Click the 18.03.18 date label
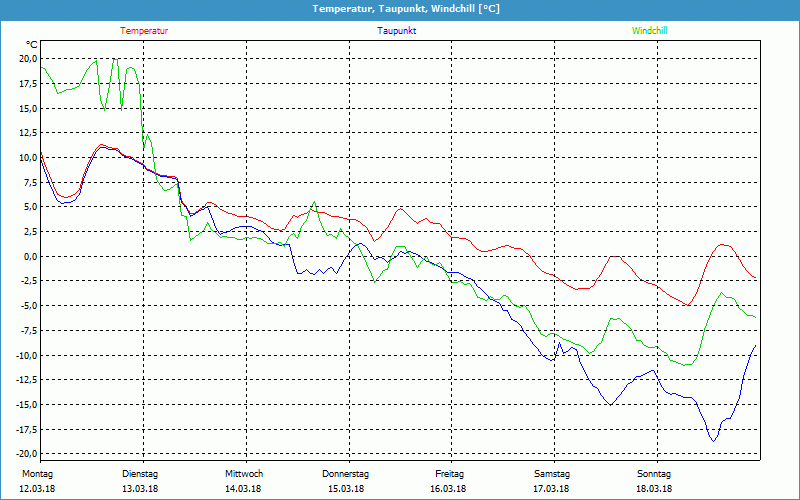800x500 pixels. pos(654,489)
